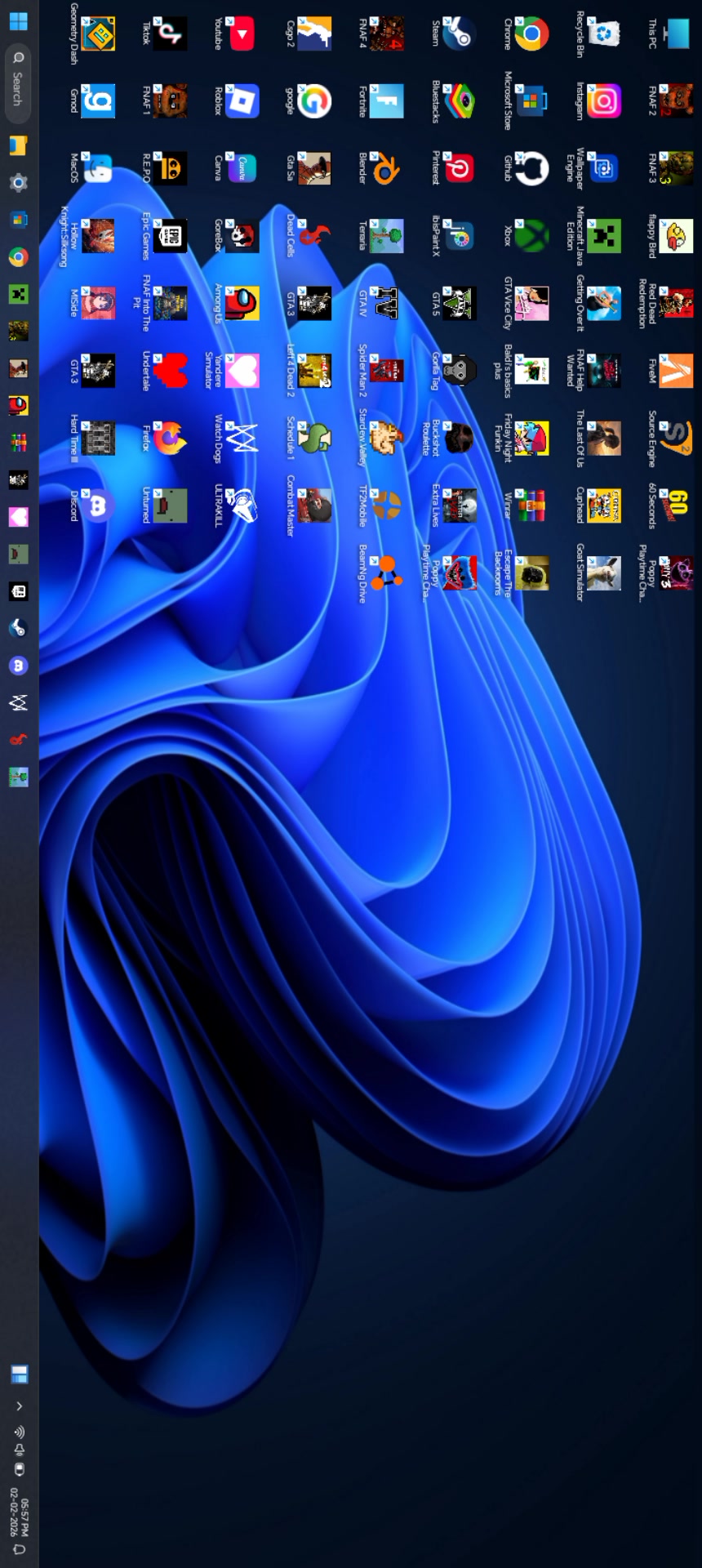Viewport: 702px width, 1568px height.
Task: Click the Pinterest desktop icon
Action: (459, 169)
